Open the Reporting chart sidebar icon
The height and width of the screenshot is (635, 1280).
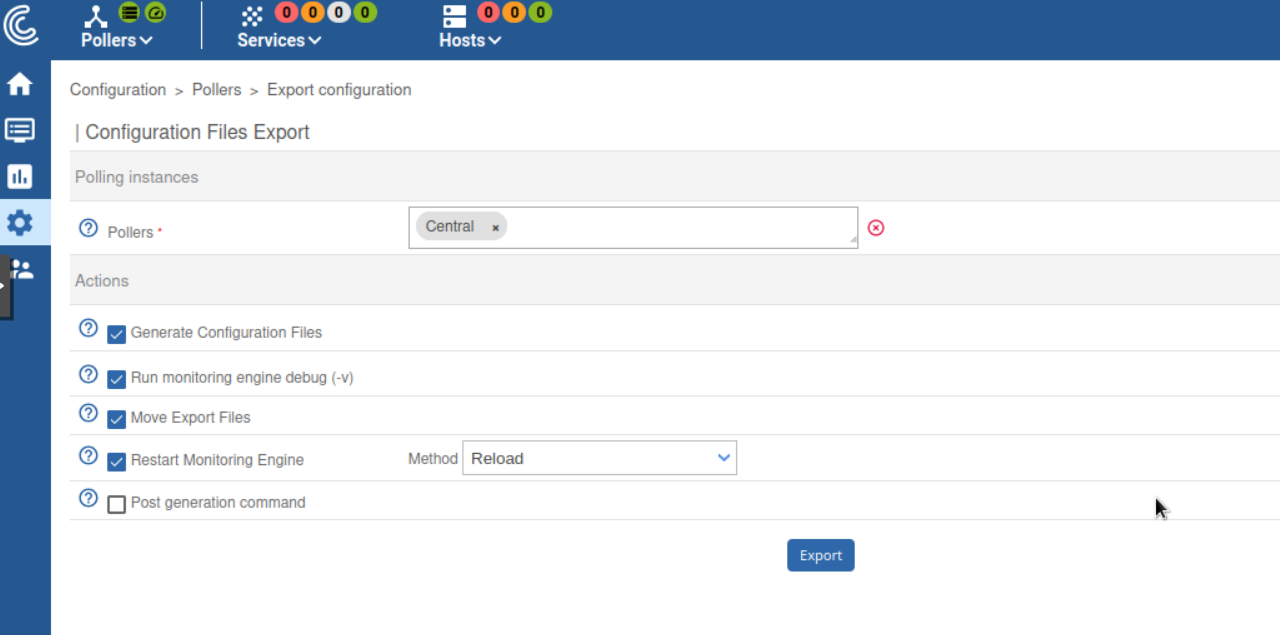[20, 177]
